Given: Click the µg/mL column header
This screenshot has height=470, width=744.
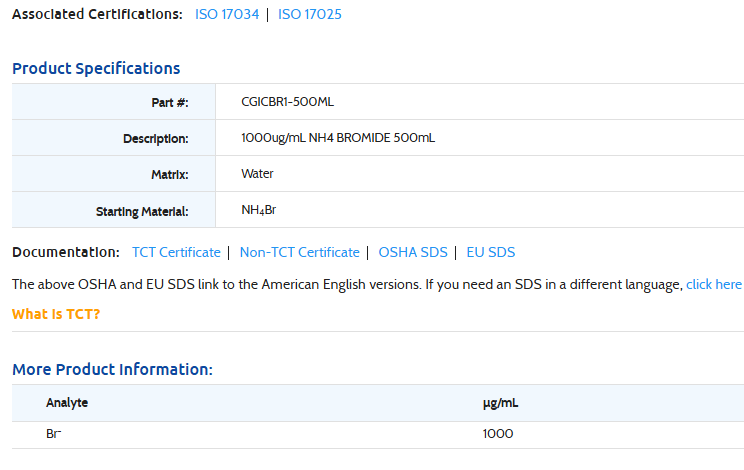Looking at the screenshot, I should [500, 403].
